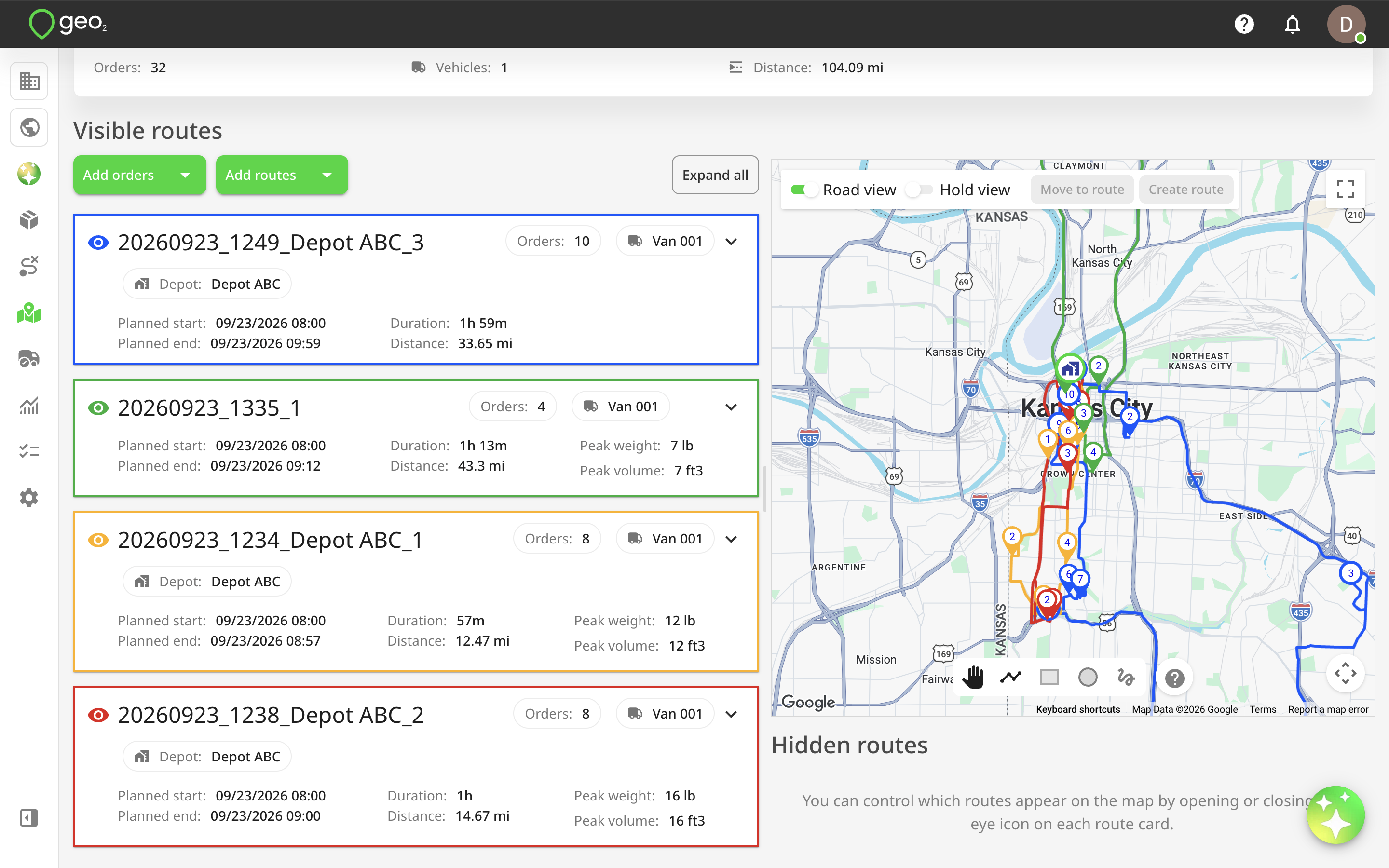Click the map recenter arrows button
This screenshot has width=1389, height=868.
pos(1346,673)
